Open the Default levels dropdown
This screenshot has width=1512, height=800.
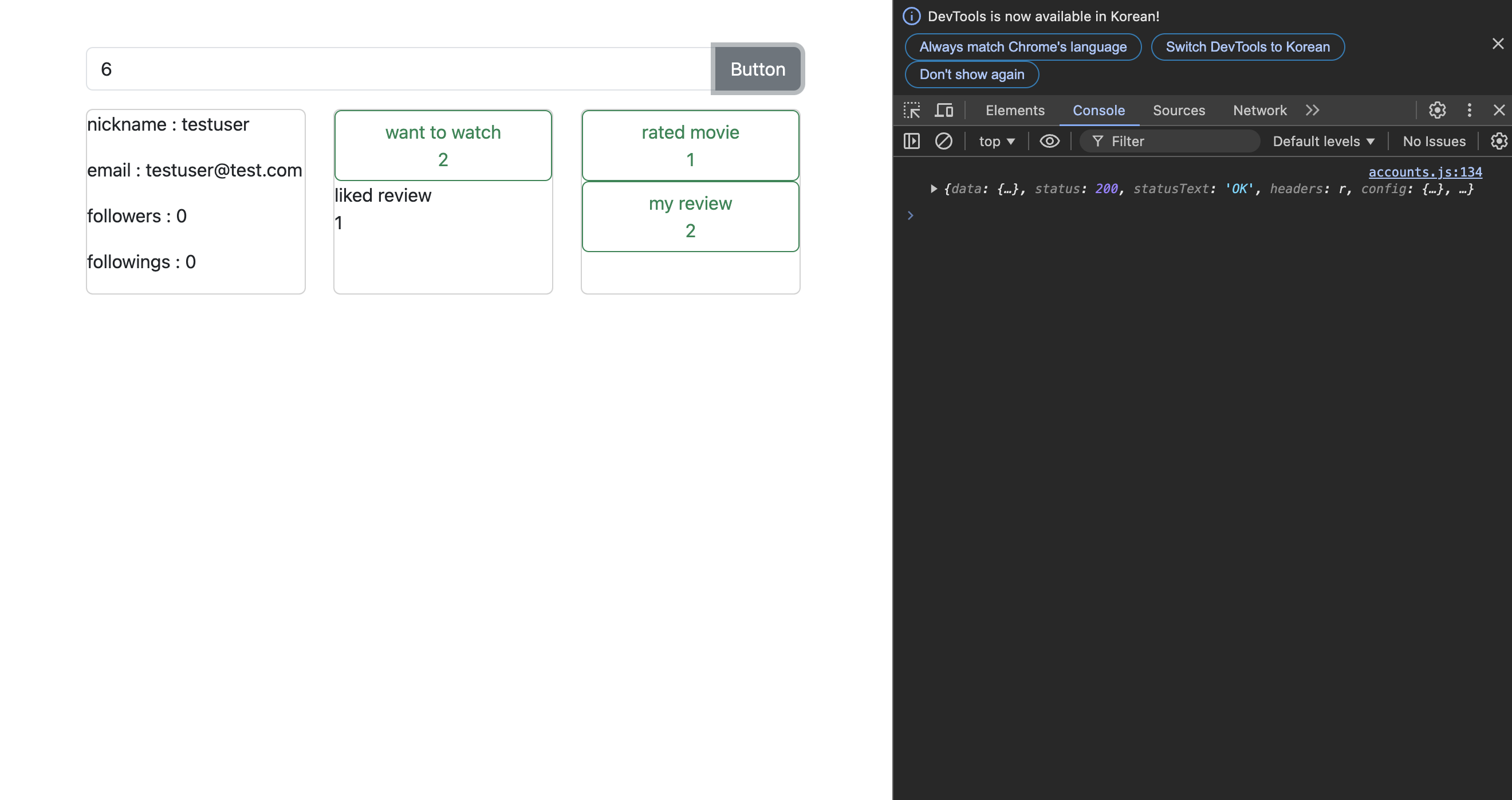[x=1323, y=142]
